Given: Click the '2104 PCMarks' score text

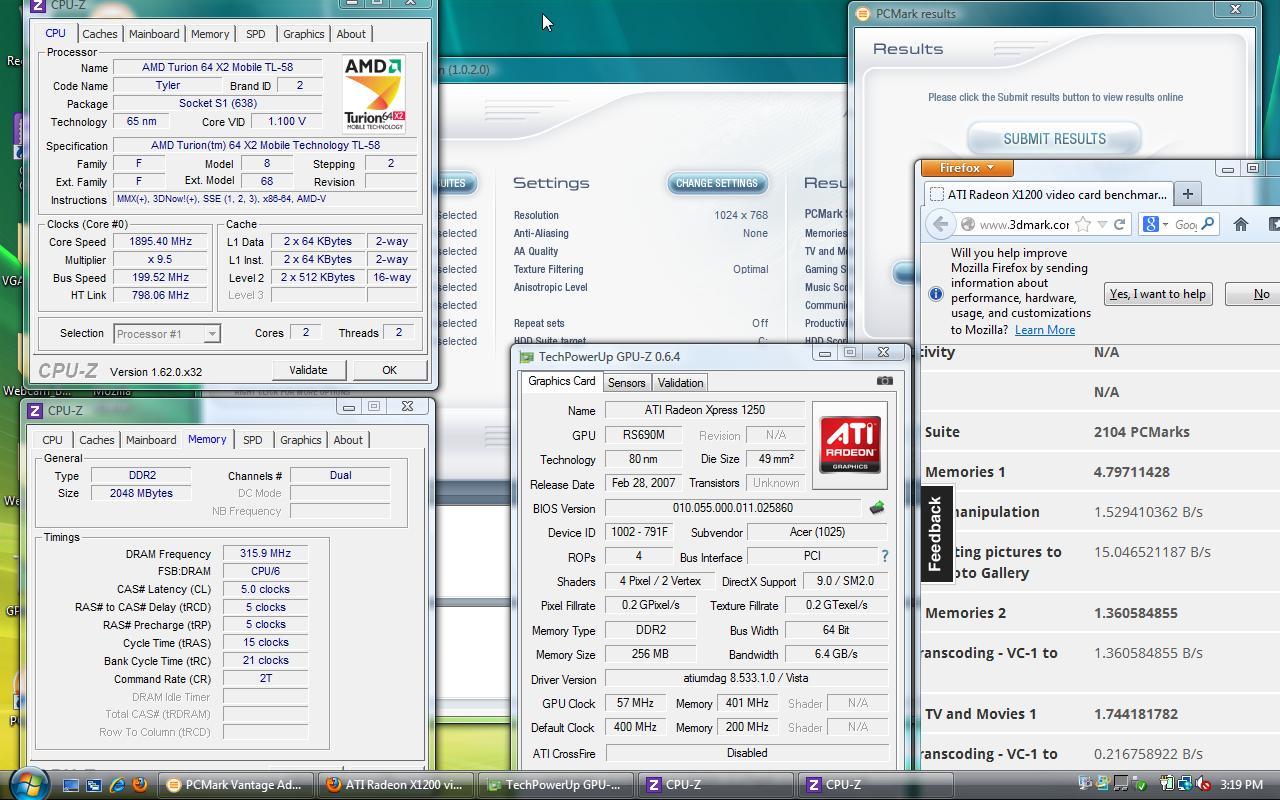Looking at the screenshot, I should [x=1142, y=432].
